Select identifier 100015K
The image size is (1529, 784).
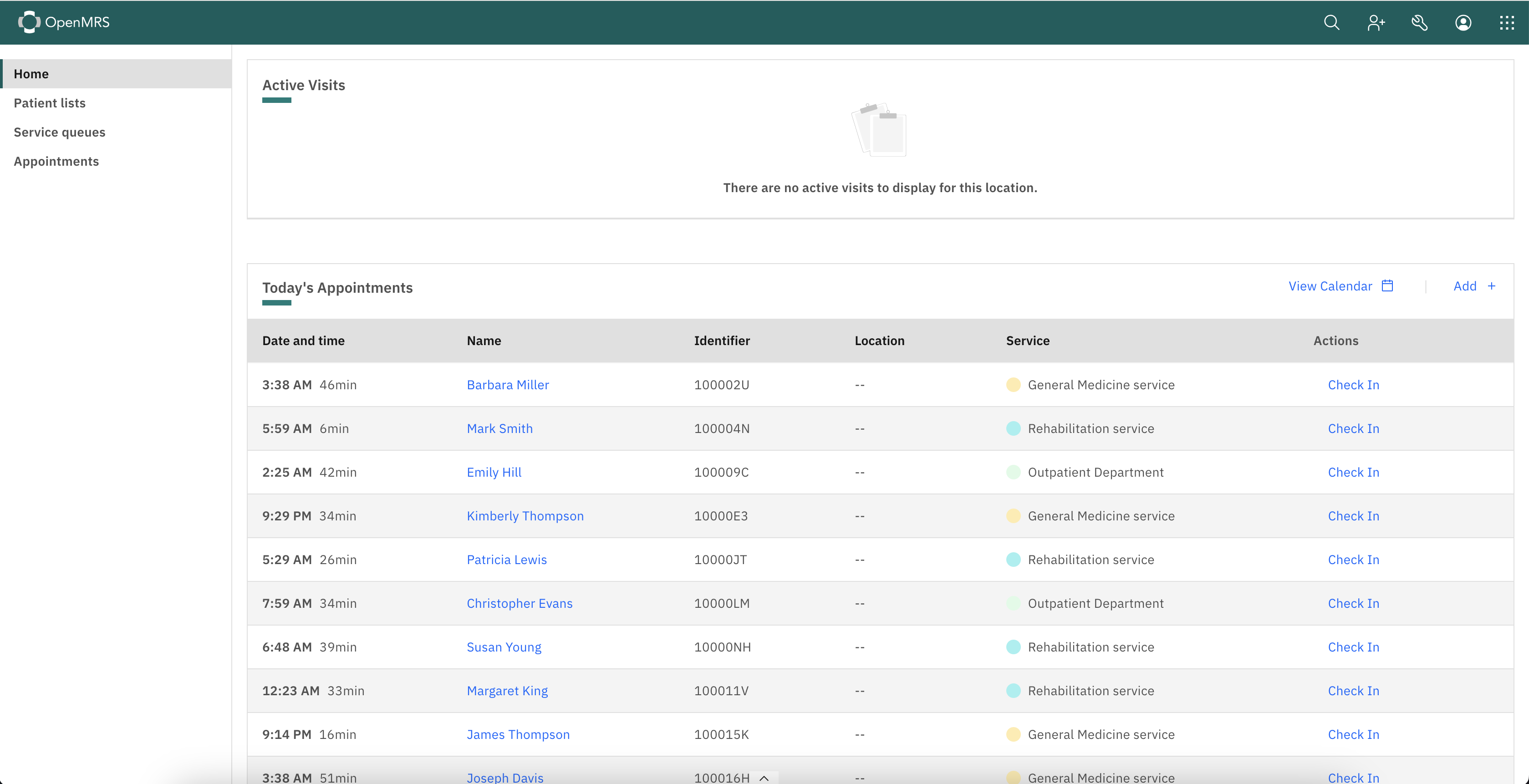721,734
